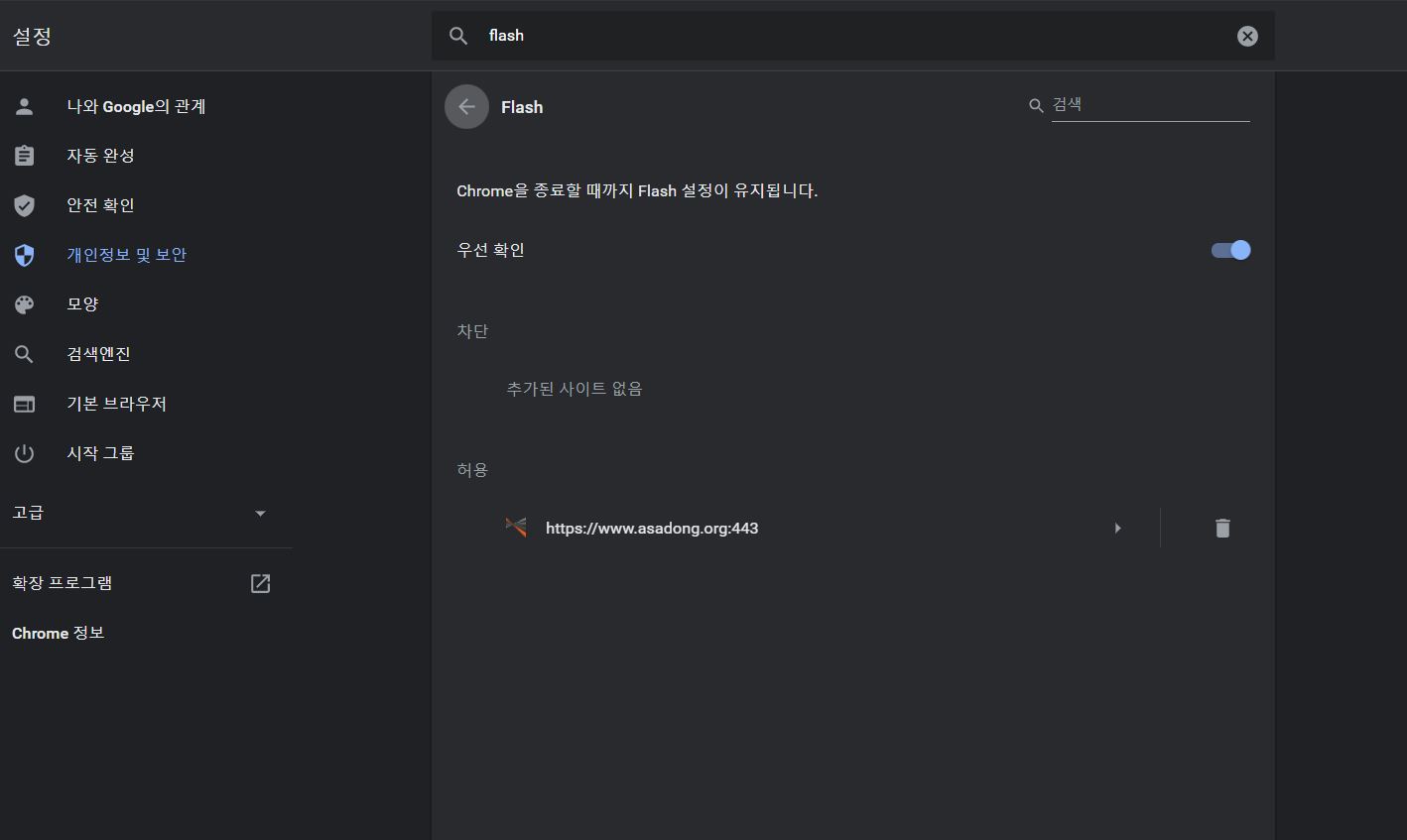Open 확장 프로그램 link
Viewport: 1407px width, 840px height.
pyautogui.click(x=63, y=583)
